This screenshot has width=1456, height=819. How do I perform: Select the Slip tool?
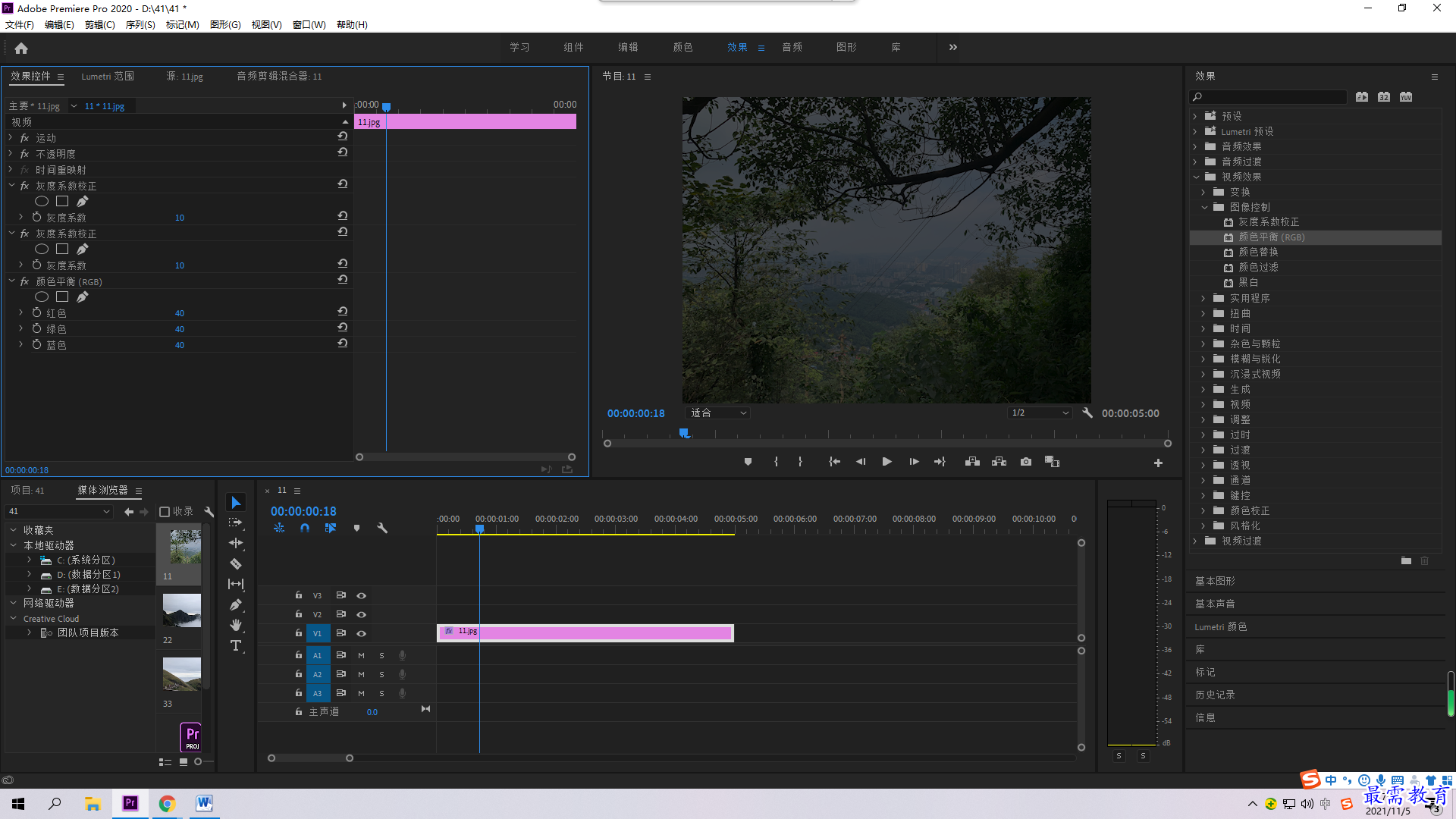pyautogui.click(x=236, y=584)
